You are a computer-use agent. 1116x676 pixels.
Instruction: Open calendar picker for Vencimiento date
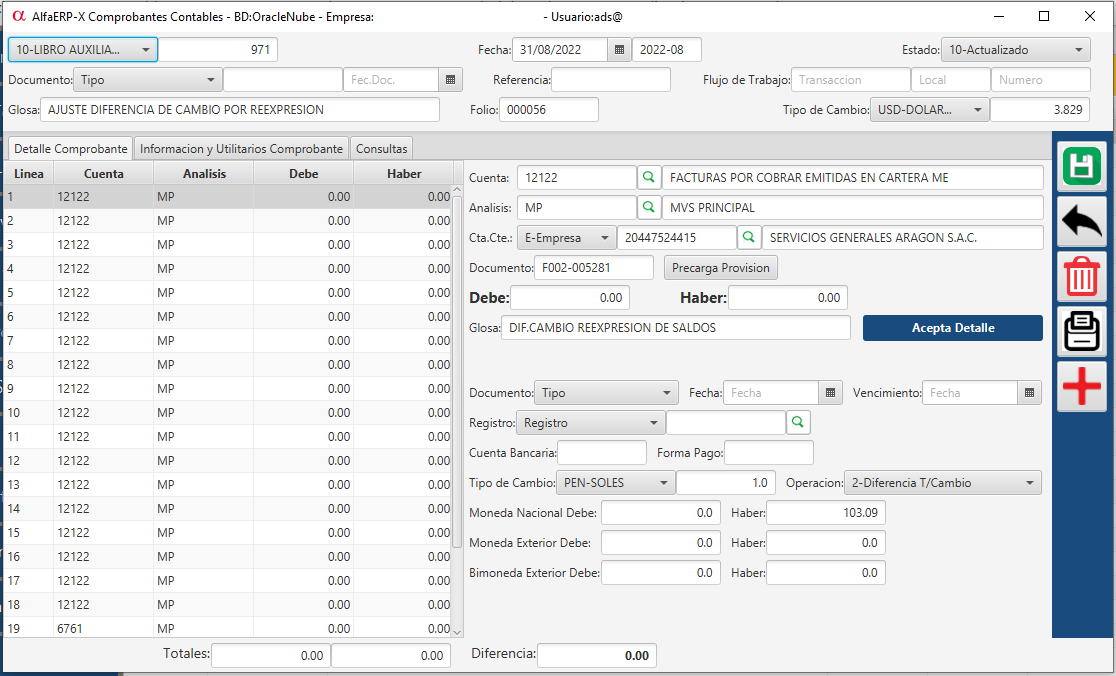click(x=1030, y=393)
